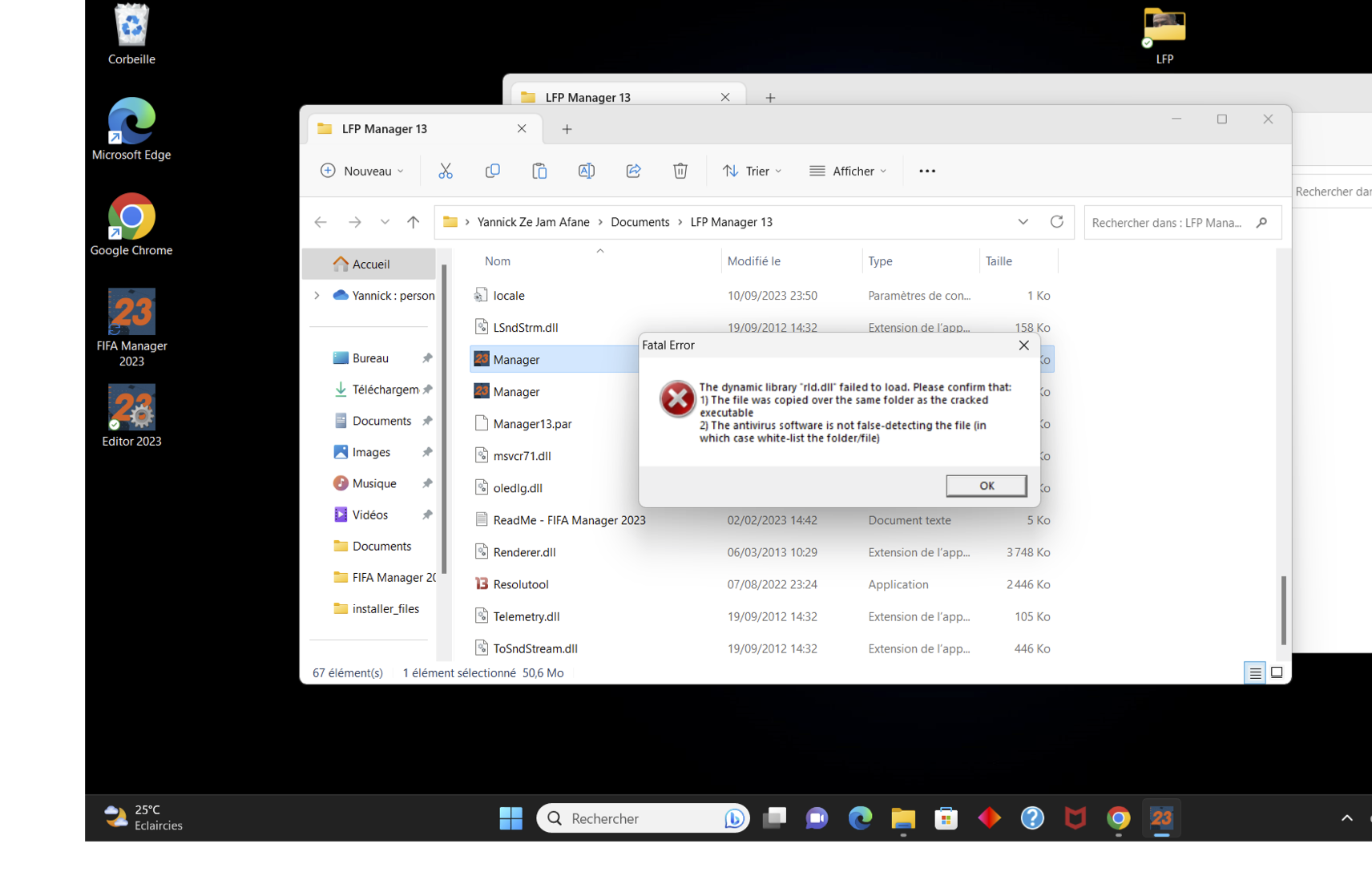Image resolution: width=1372 pixels, height=872 pixels.
Task: Expand recent locations dropdown arrow
Action: tap(385, 222)
